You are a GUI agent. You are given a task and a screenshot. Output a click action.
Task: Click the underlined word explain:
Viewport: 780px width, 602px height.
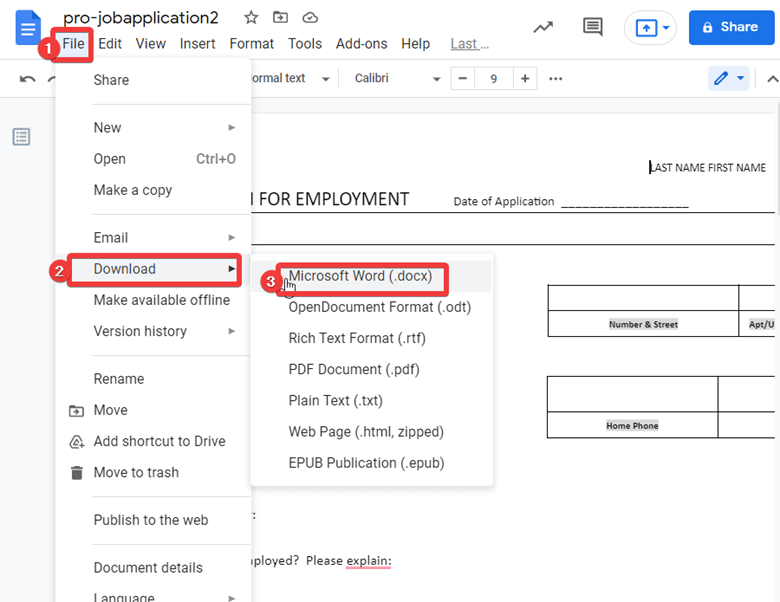click(x=369, y=561)
